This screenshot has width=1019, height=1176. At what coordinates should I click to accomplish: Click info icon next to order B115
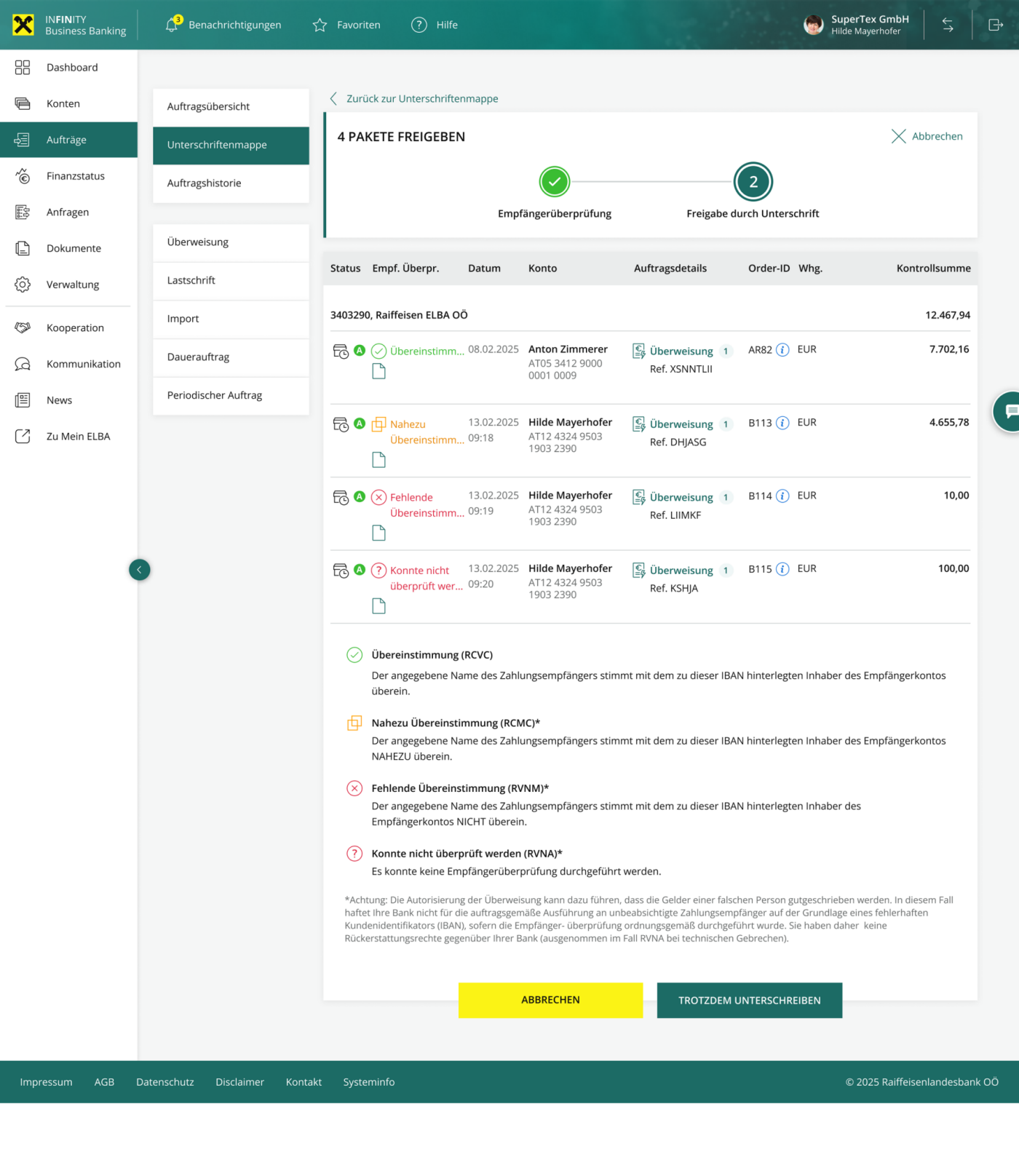(782, 569)
